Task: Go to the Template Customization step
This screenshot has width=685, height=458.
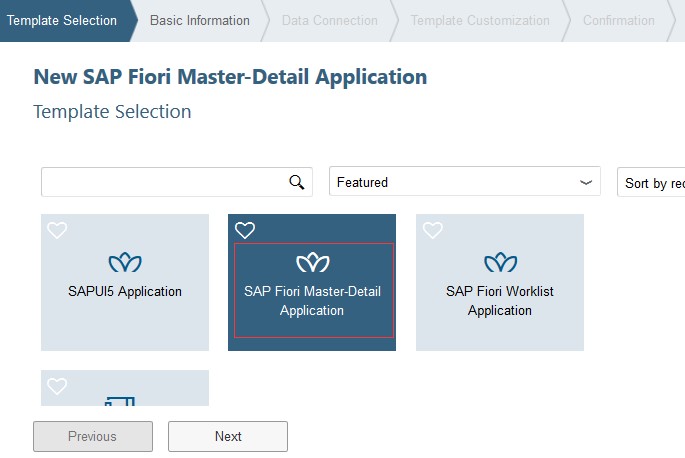Action: click(x=480, y=21)
